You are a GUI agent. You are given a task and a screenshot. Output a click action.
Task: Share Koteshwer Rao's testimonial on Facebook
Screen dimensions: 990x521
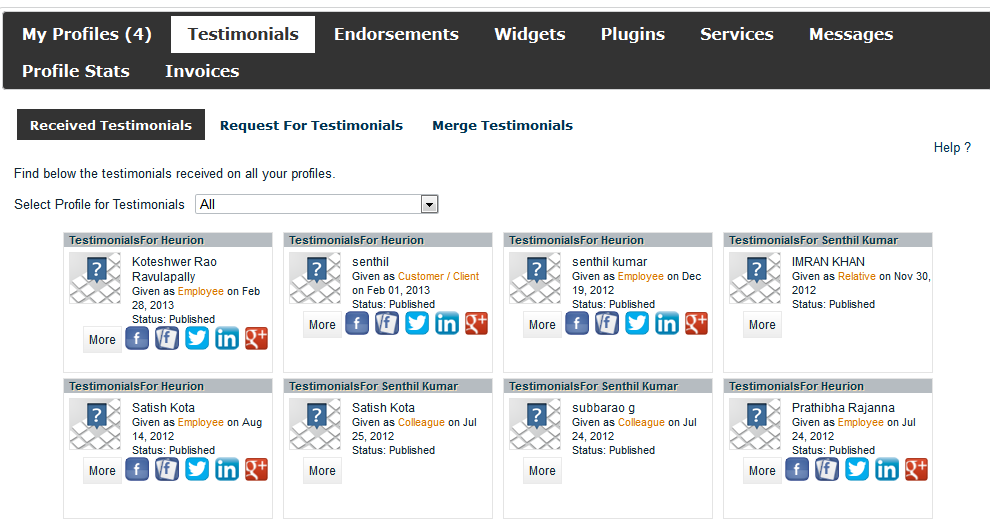point(137,338)
